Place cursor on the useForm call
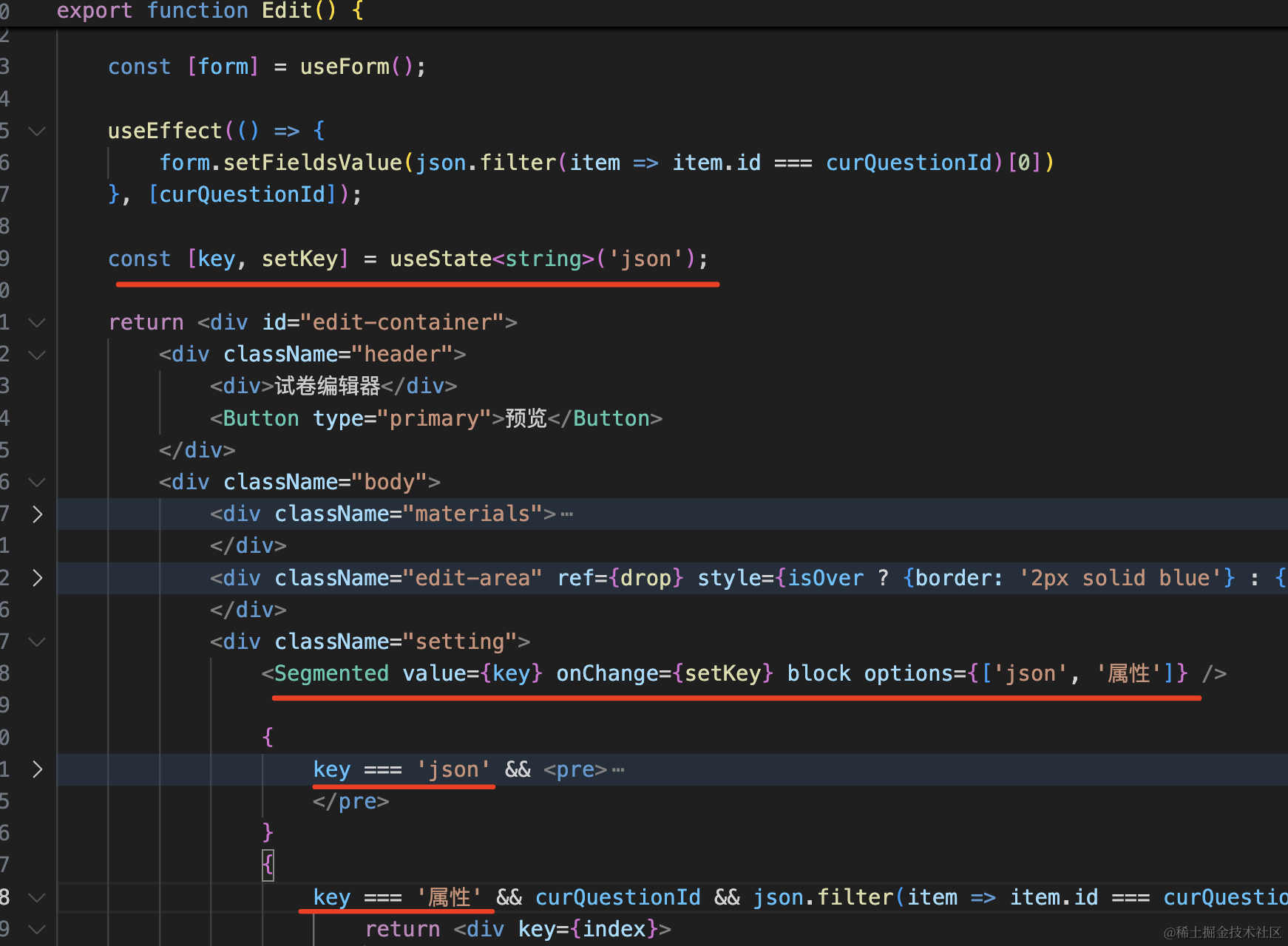This screenshot has height=946, width=1288. pos(345,67)
